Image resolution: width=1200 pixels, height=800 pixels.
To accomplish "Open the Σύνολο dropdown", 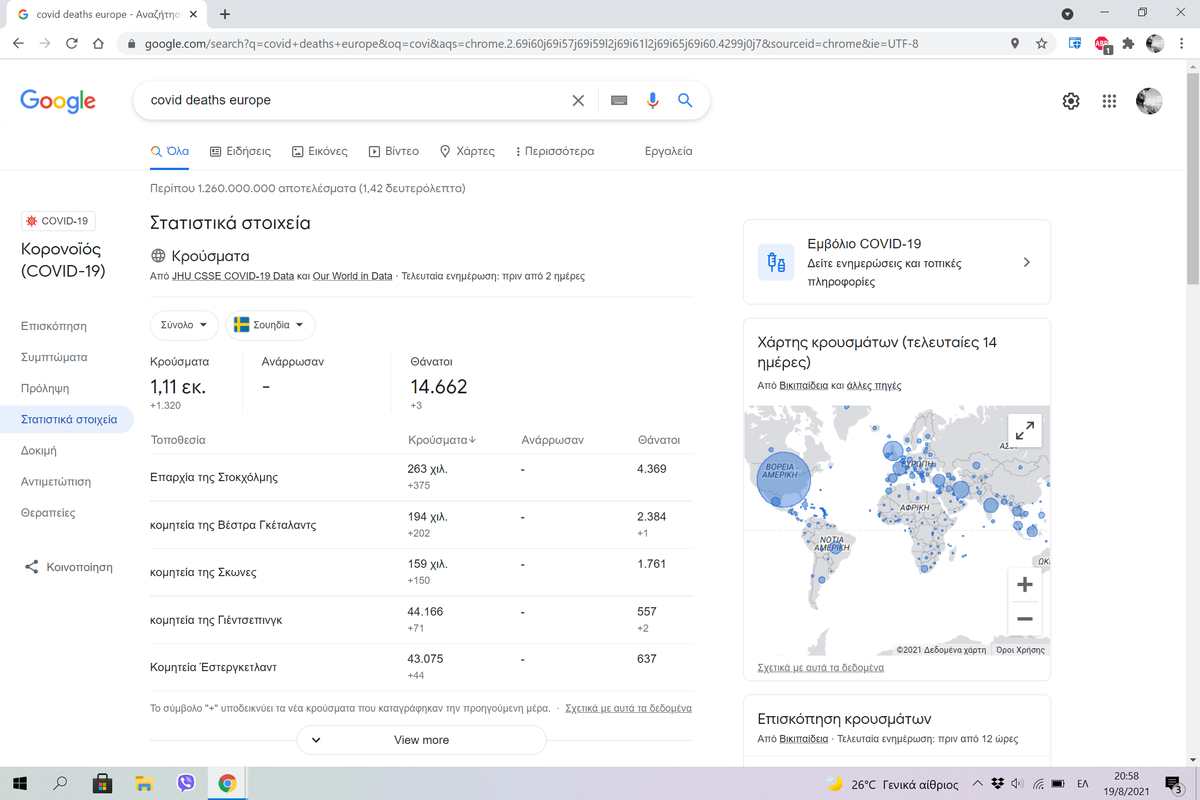I will tap(183, 325).
